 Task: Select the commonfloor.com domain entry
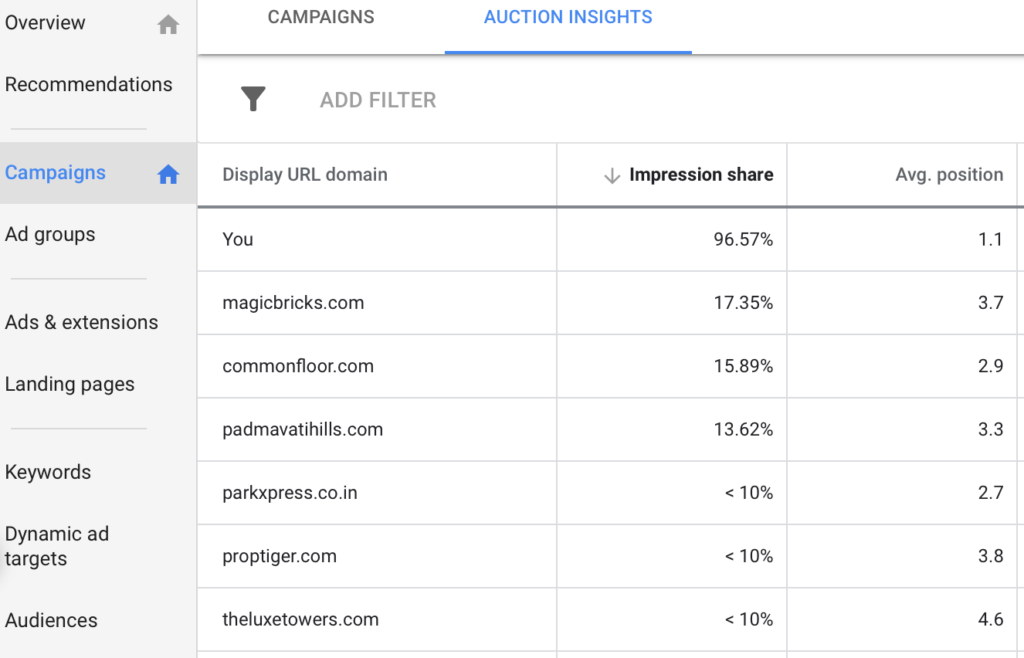point(297,366)
